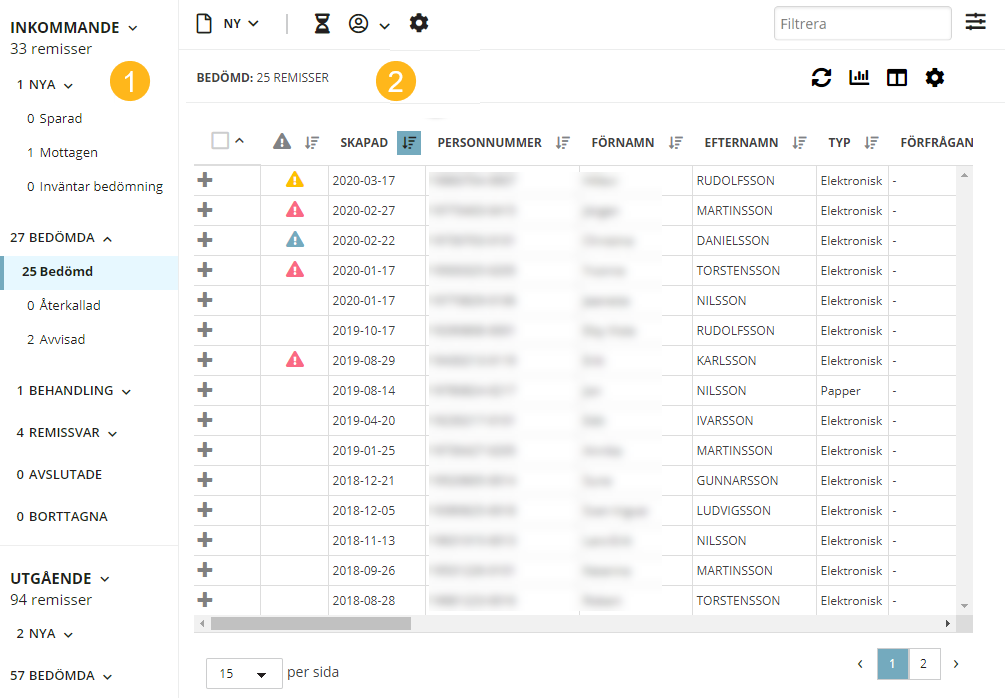
Task: Go to page 2 of results
Action: [922, 664]
